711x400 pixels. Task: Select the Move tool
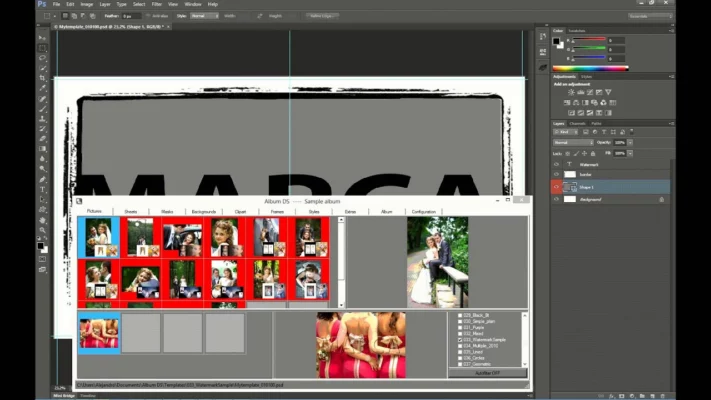tap(42, 38)
